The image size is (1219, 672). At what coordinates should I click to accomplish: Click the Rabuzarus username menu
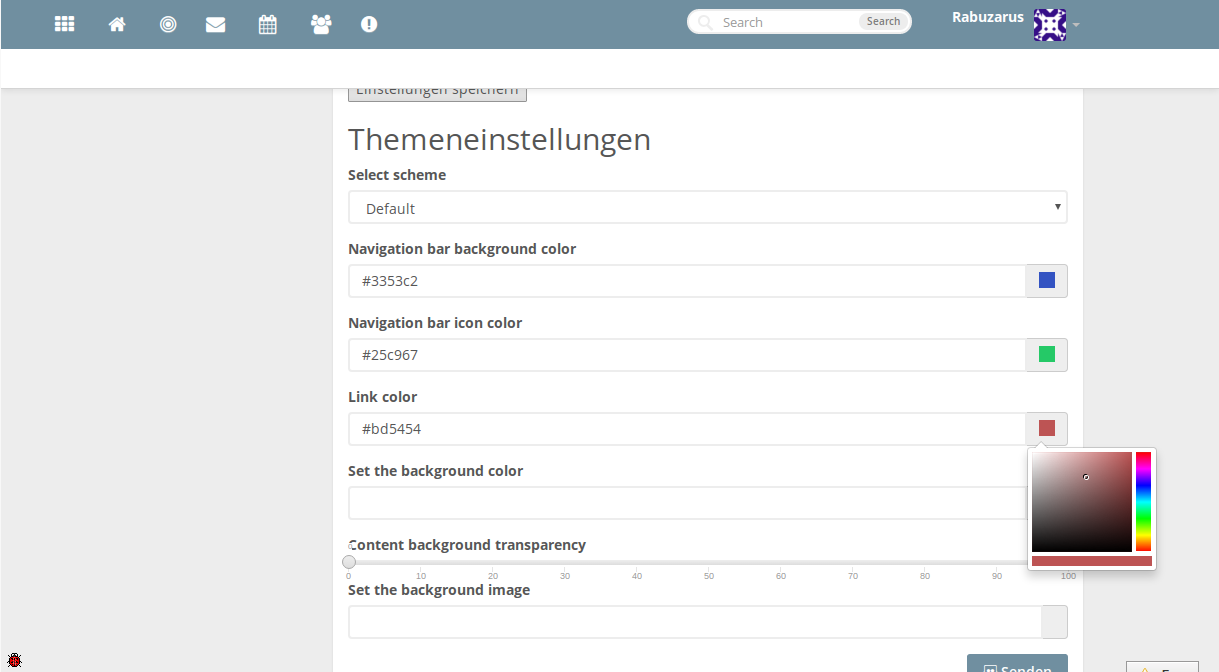pos(987,17)
